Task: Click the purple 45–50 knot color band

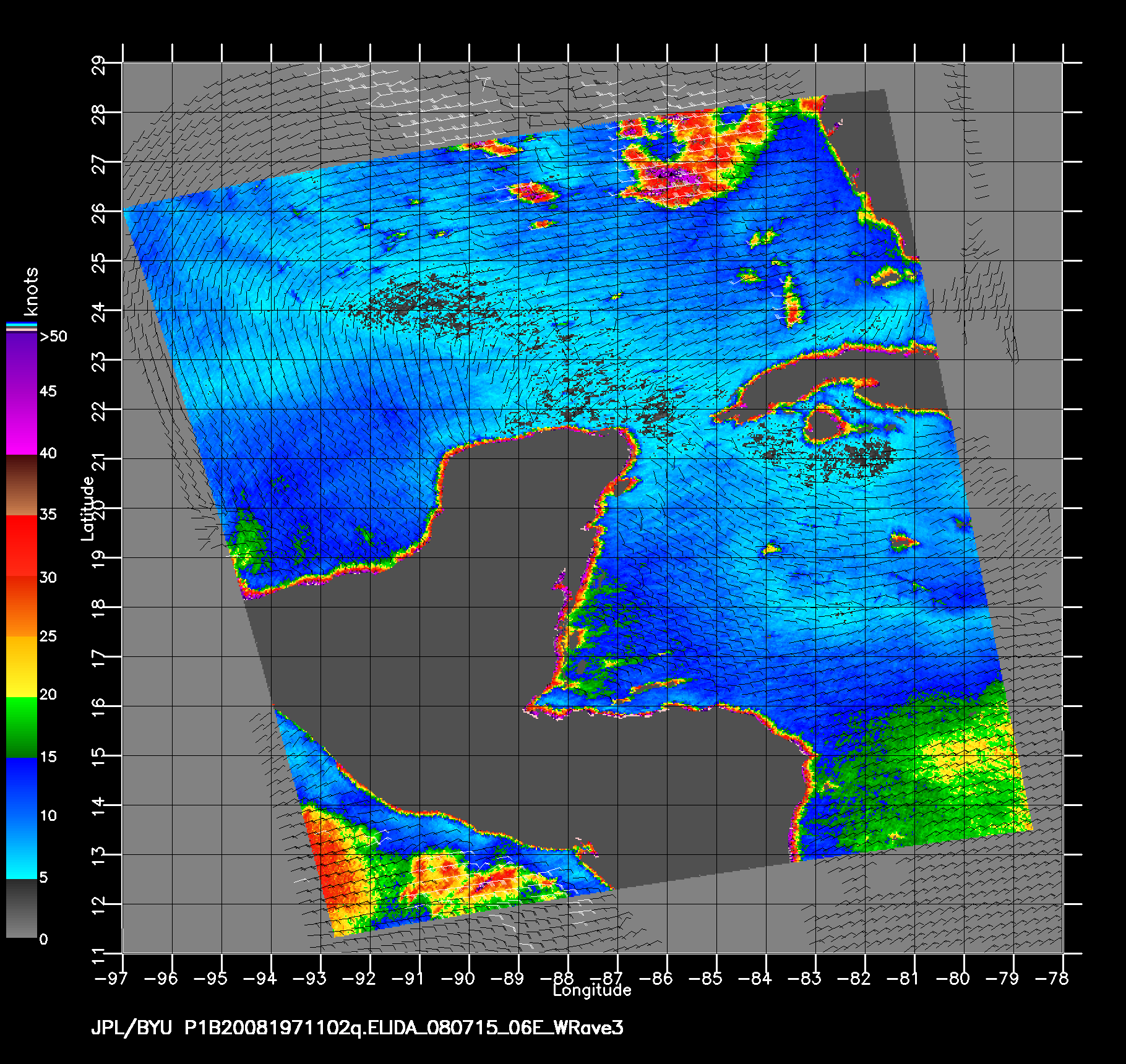Action: point(22,364)
